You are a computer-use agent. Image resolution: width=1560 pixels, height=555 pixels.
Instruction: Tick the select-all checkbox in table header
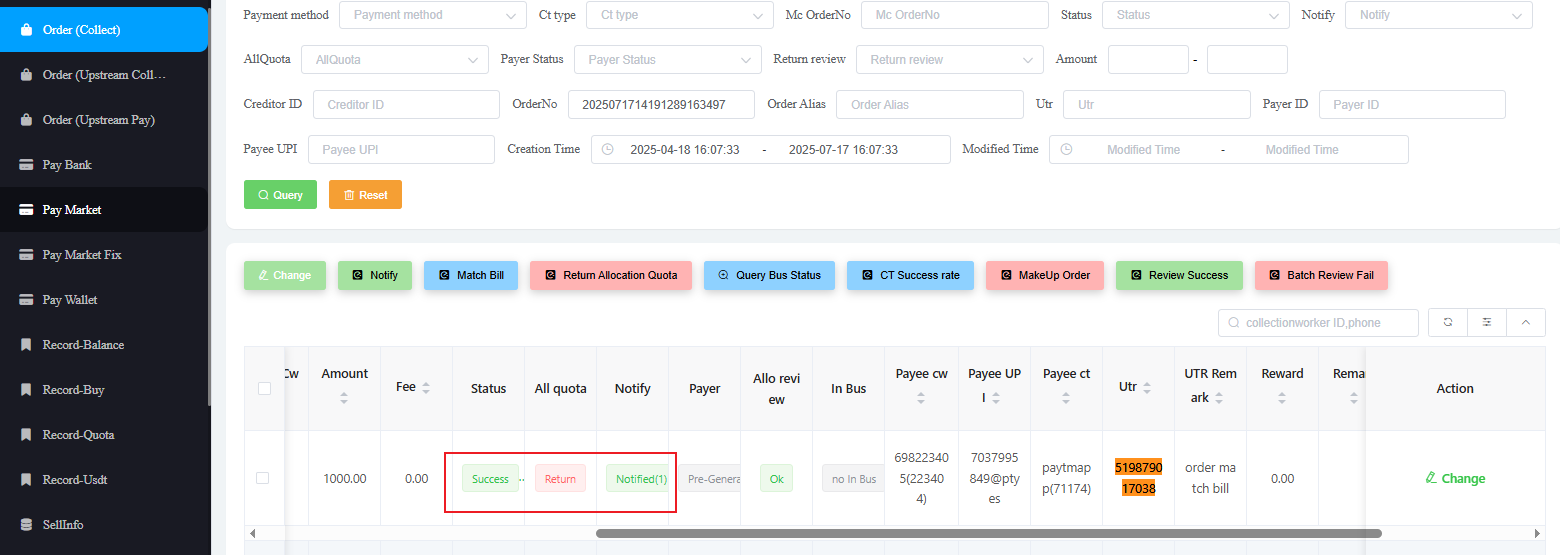coord(264,388)
